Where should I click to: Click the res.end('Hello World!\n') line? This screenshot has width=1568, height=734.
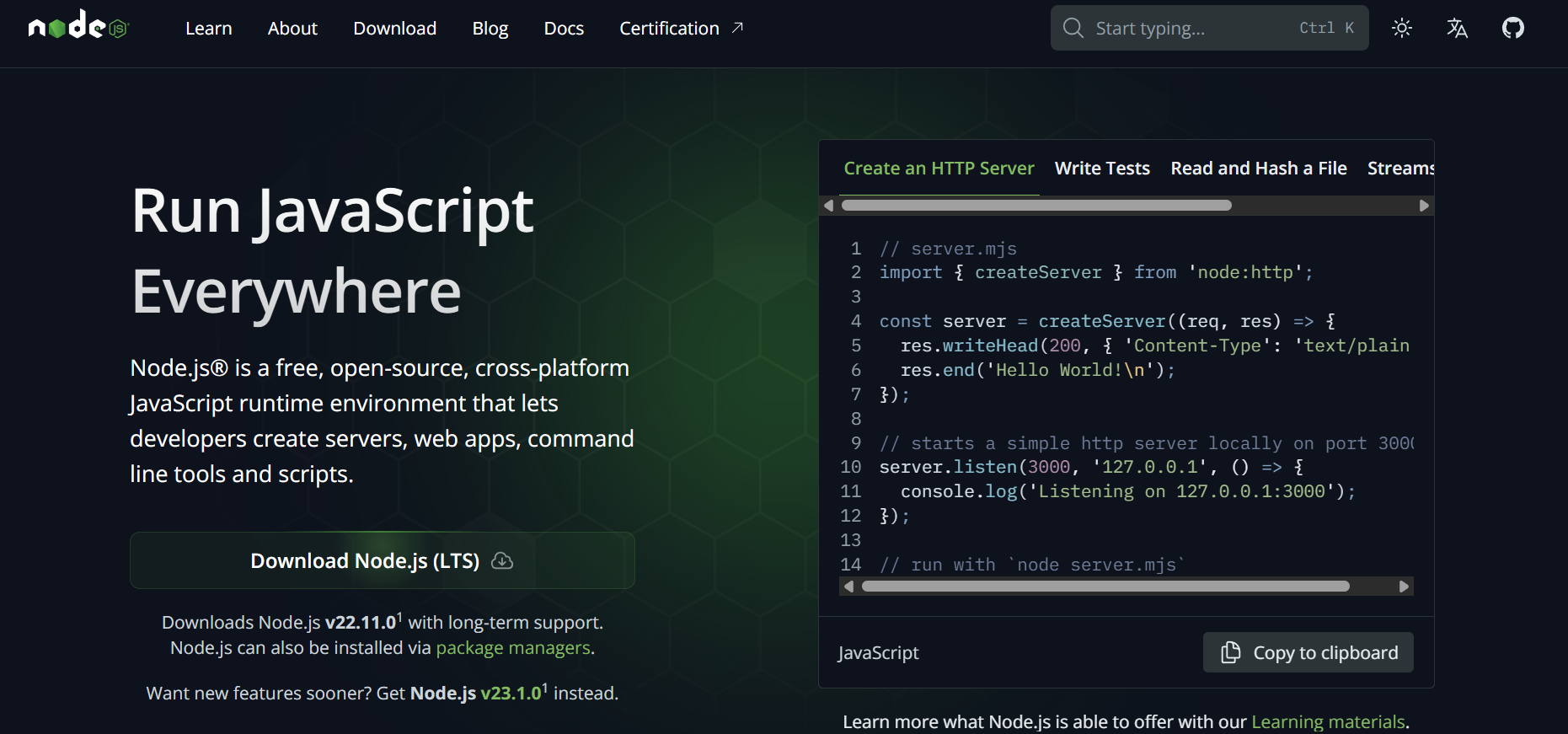(1038, 370)
